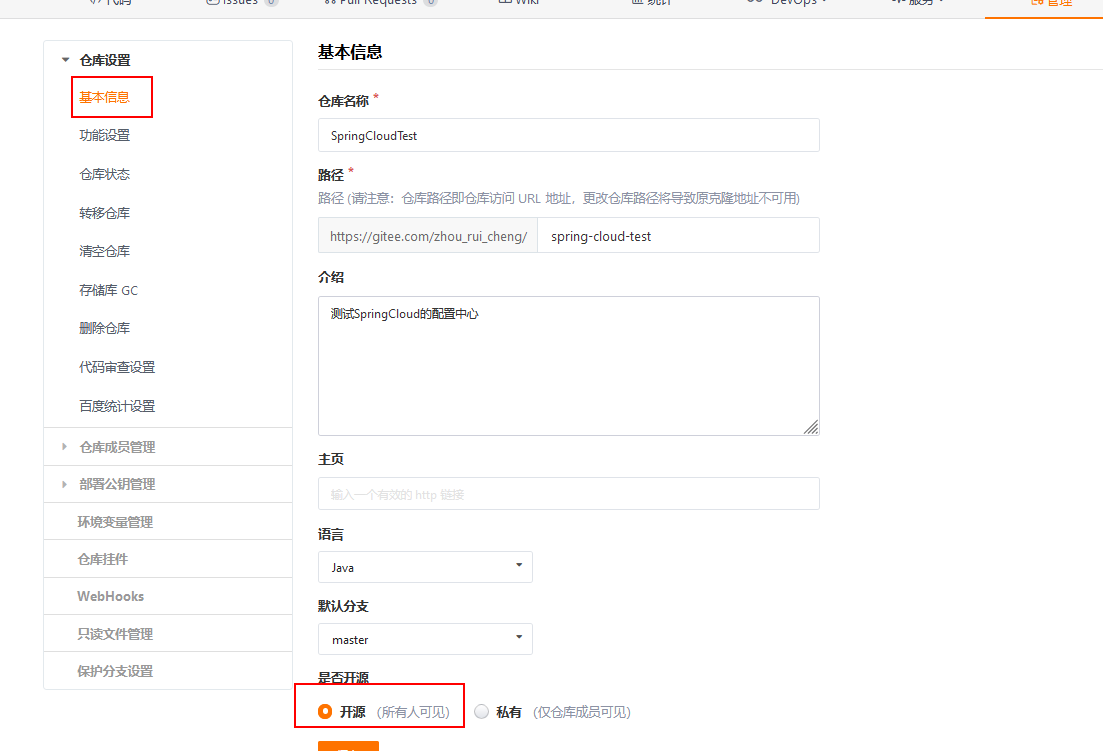Open 代码审查设置
This screenshot has height=751, width=1103.
click(117, 367)
